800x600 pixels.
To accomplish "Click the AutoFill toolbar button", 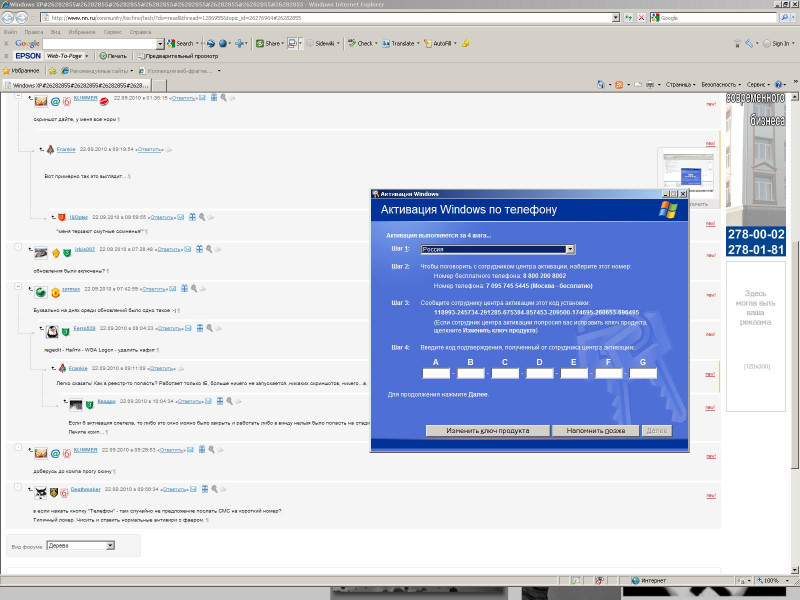I will (x=438, y=43).
